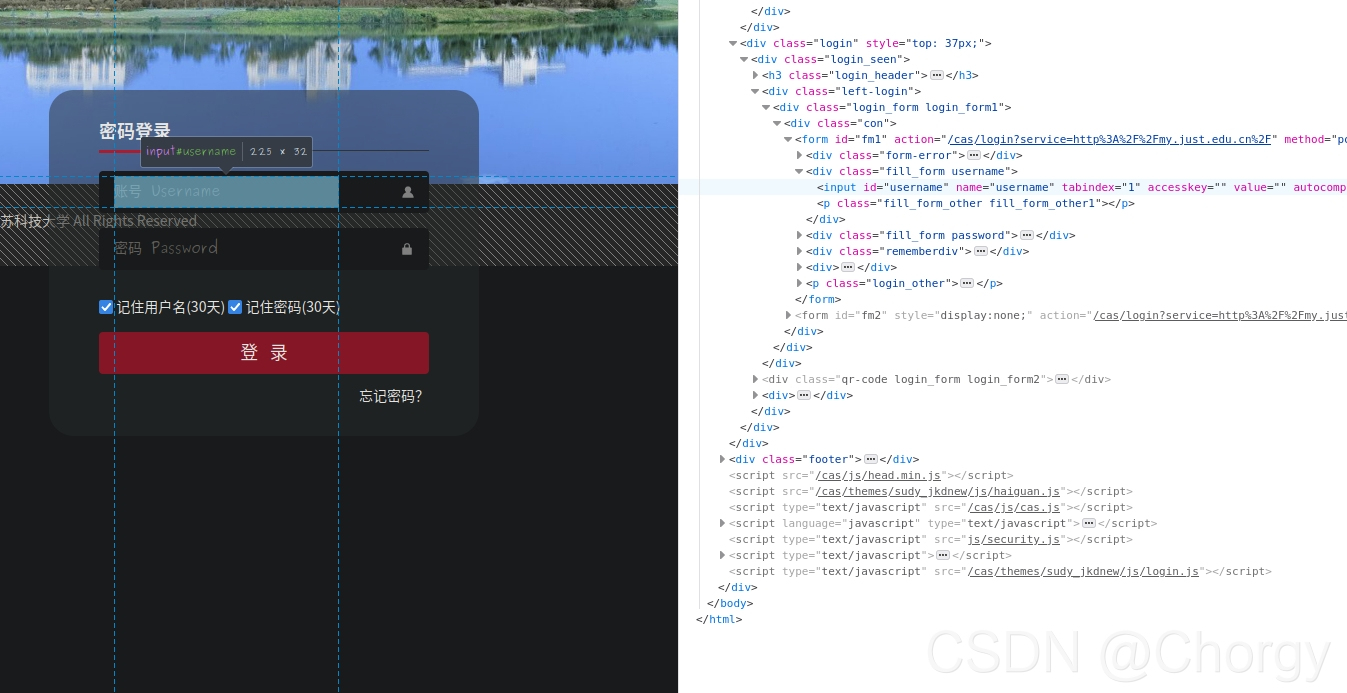Screen dimensions: 1347x693
Task: Open the js/security.js script link
Action: point(1014,539)
